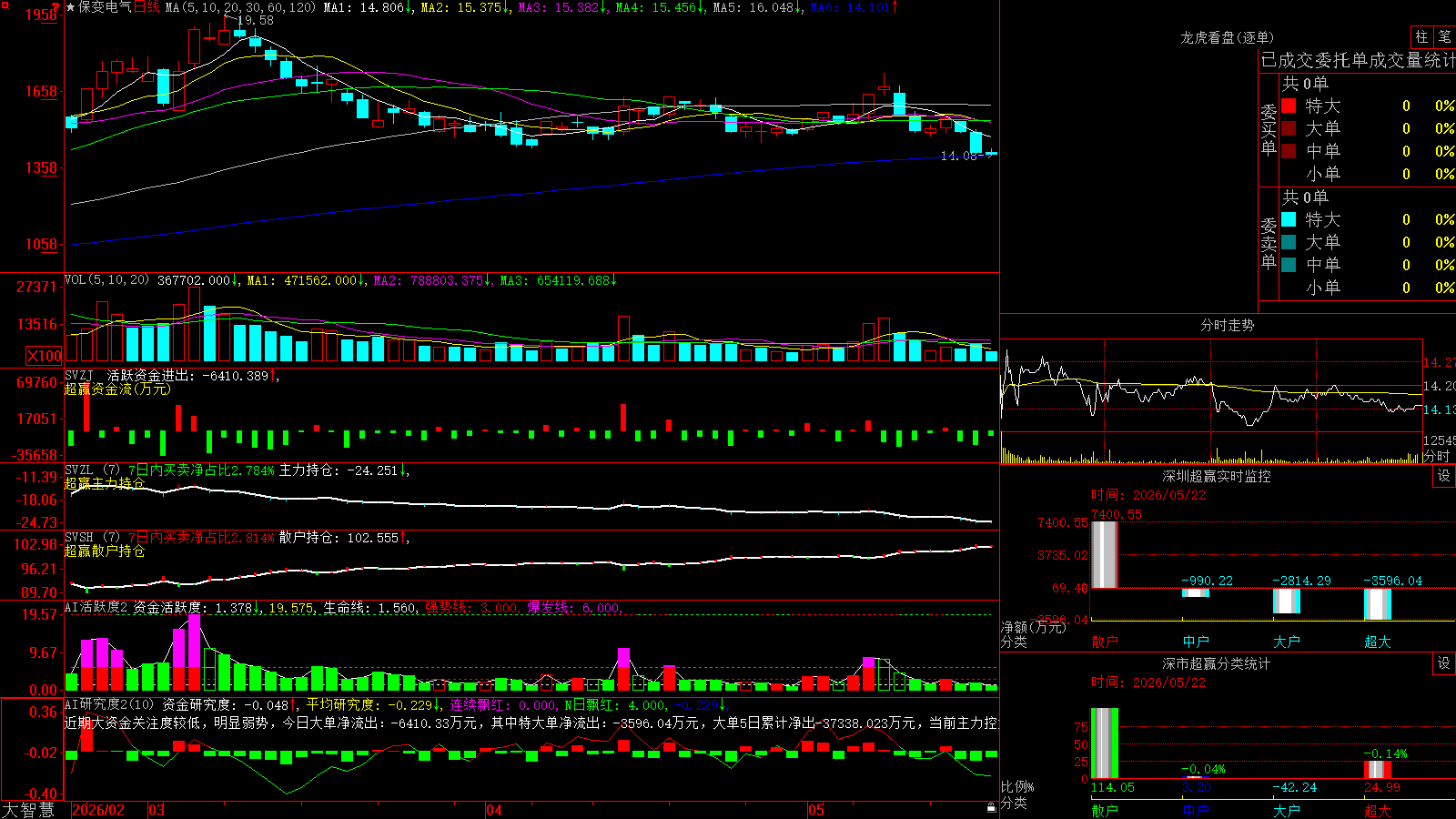Screen dimensions: 1456x819
Task: Select dark red 中单 swatch under 委买单
Action: (x=1289, y=151)
